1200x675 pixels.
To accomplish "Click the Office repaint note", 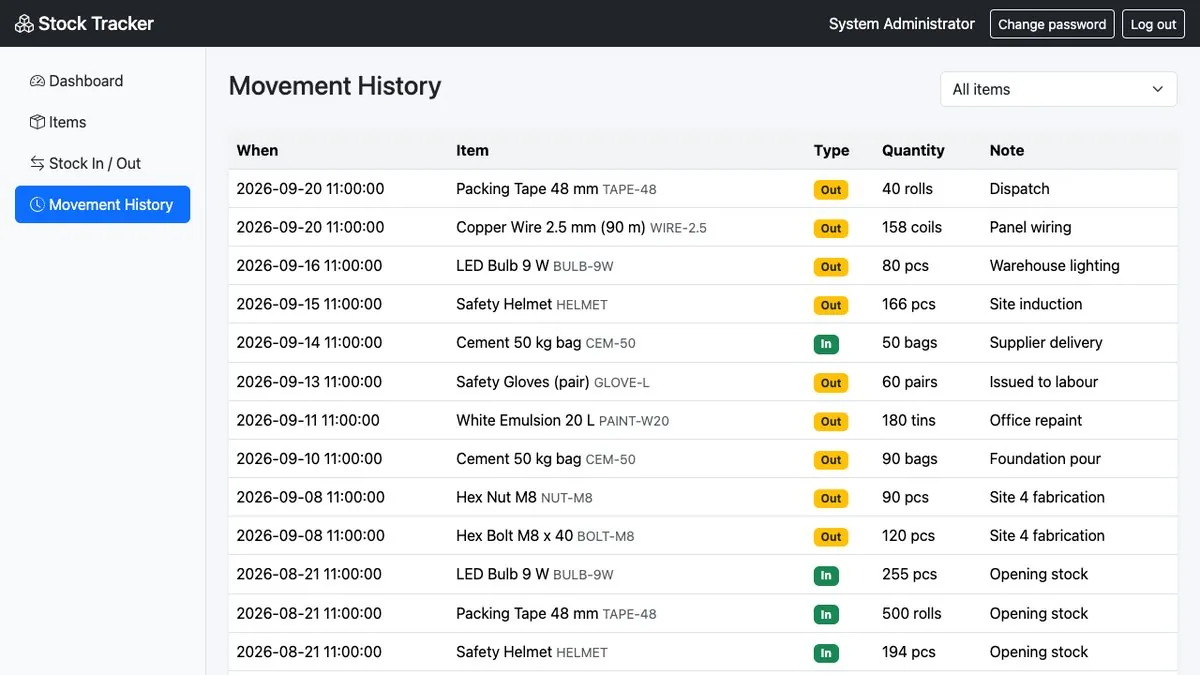I will click(x=1036, y=420).
